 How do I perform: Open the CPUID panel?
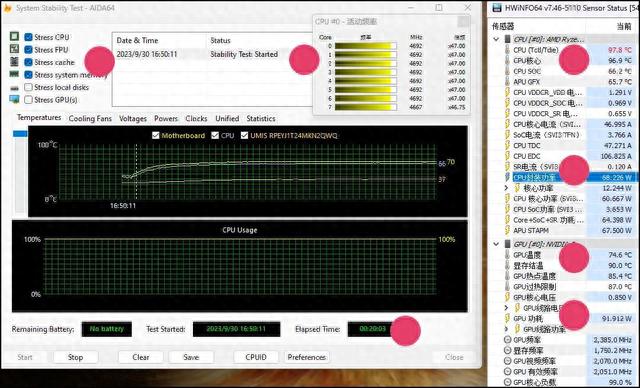click(256, 357)
